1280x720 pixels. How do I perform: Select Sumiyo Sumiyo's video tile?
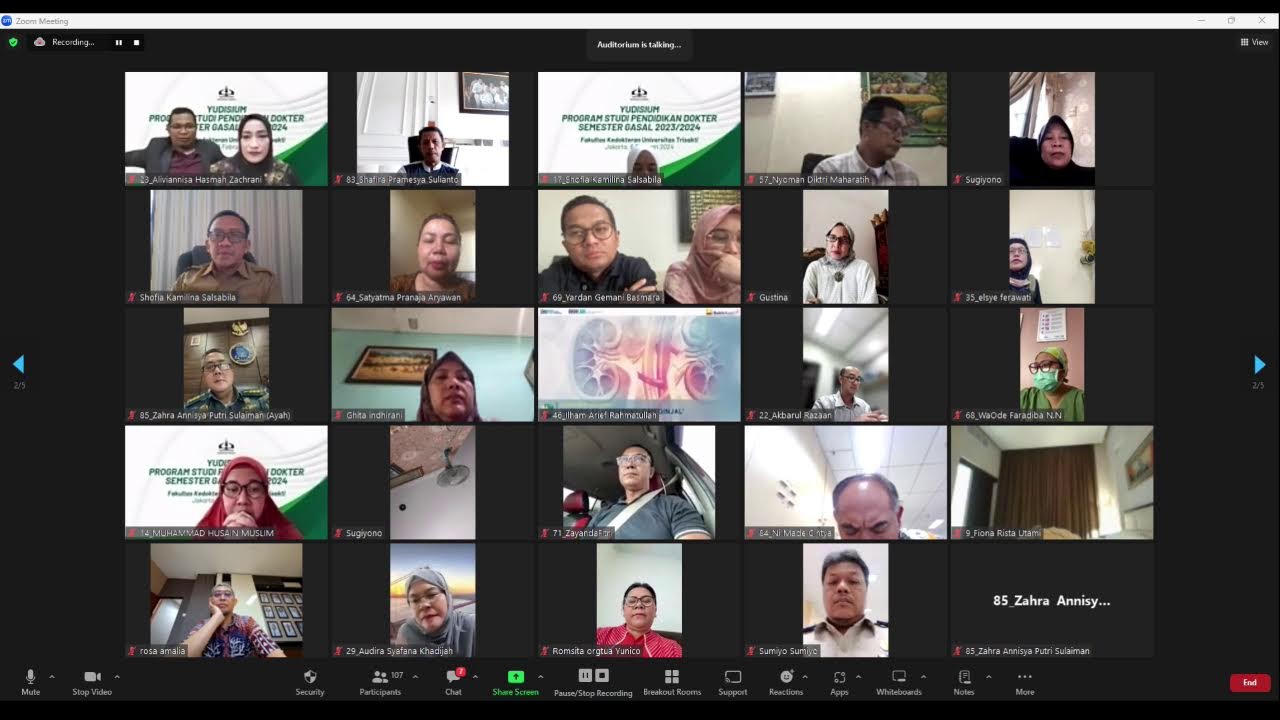click(846, 601)
